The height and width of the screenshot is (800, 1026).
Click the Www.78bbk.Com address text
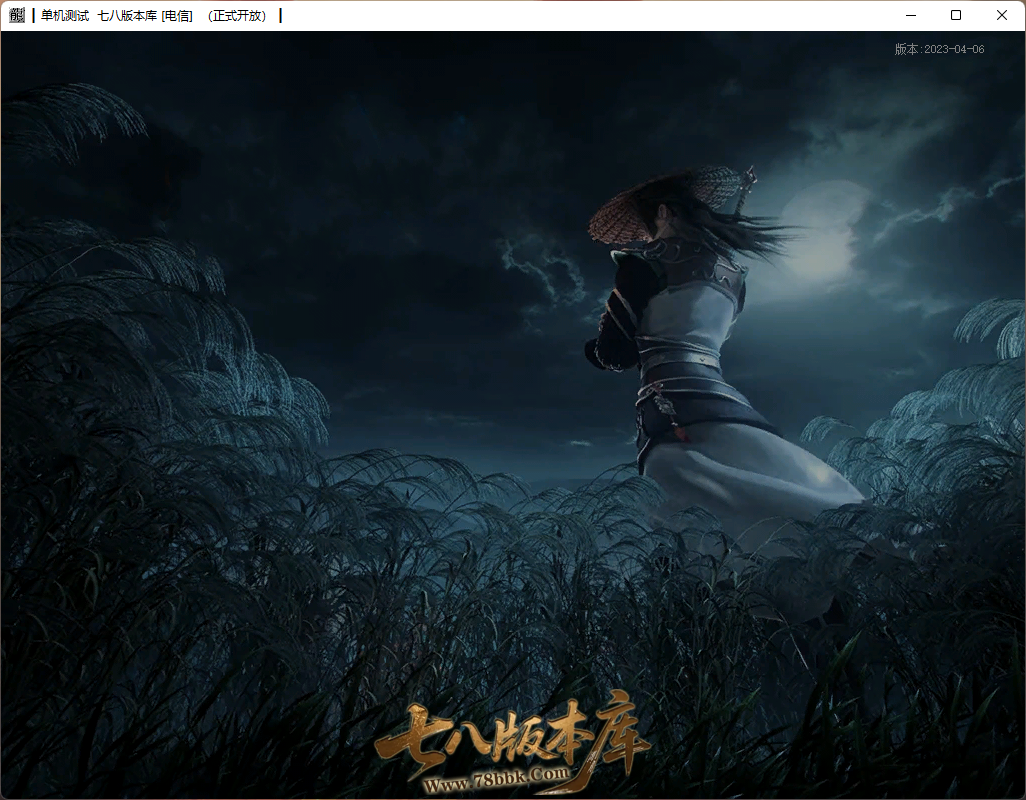(497, 780)
